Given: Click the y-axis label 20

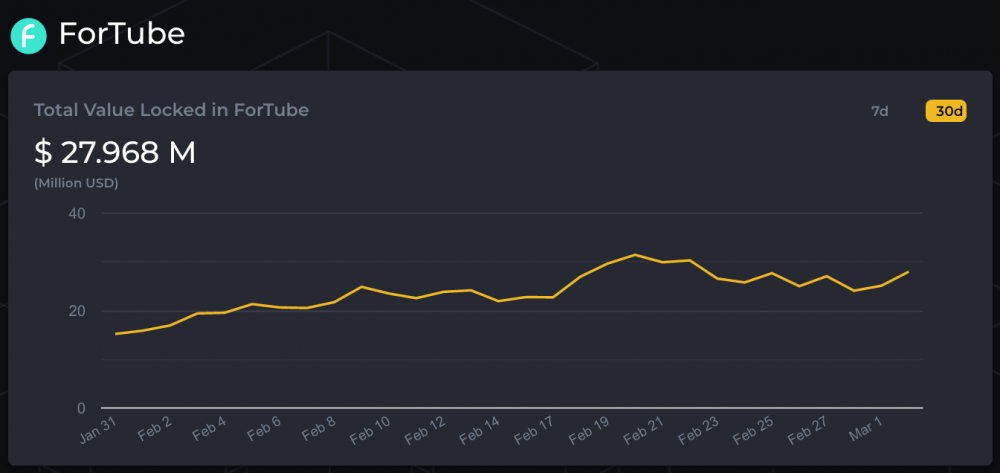Looking at the screenshot, I should point(77,311).
